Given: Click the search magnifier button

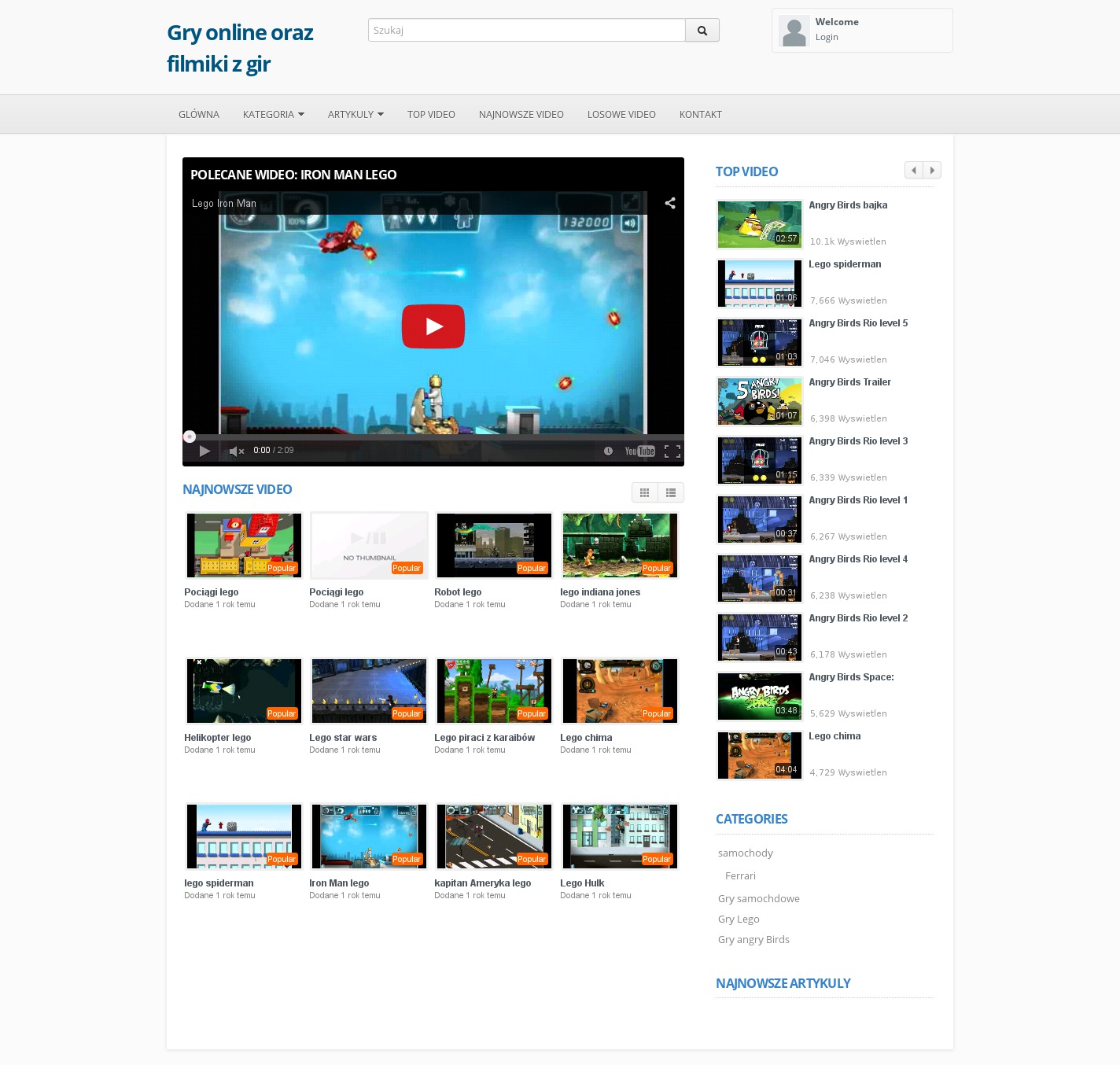Looking at the screenshot, I should click(702, 31).
